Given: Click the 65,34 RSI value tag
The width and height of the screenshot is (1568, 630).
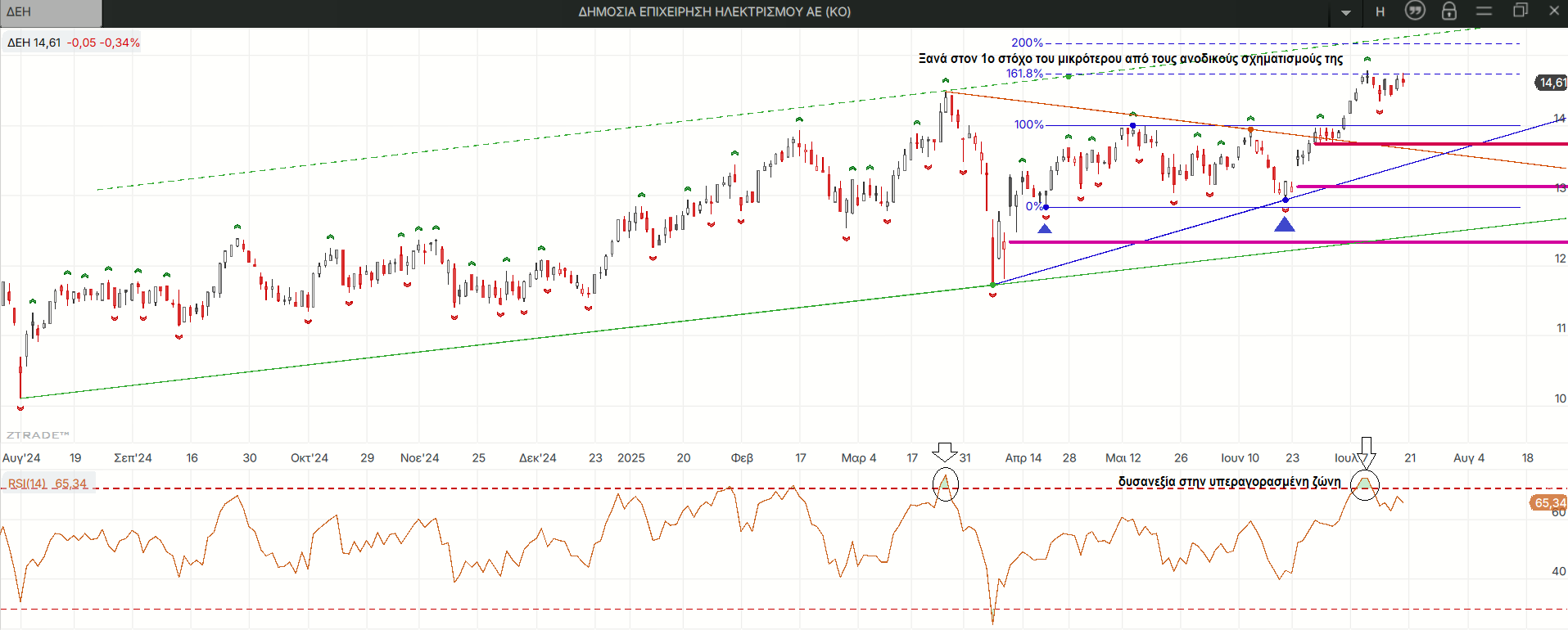Looking at the screenshot, I should pos(1548,502).
